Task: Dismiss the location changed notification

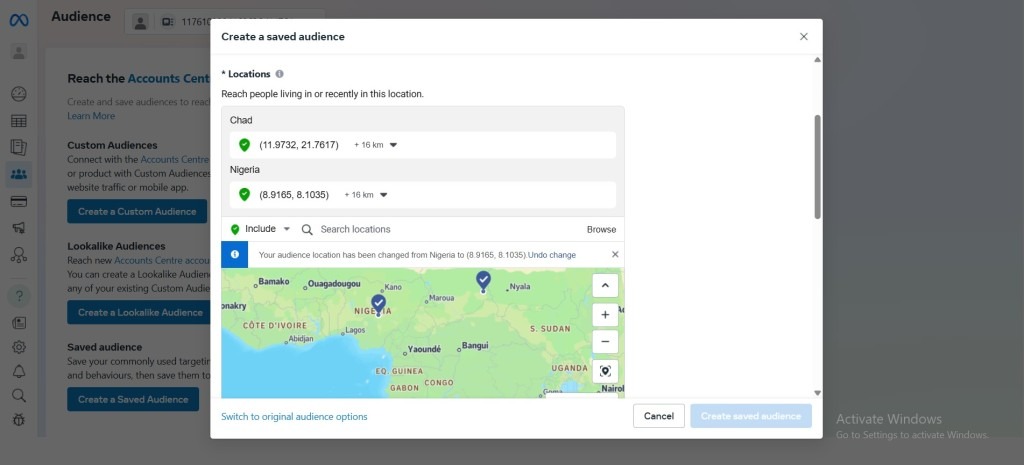Action: click(x=615, y=255)
